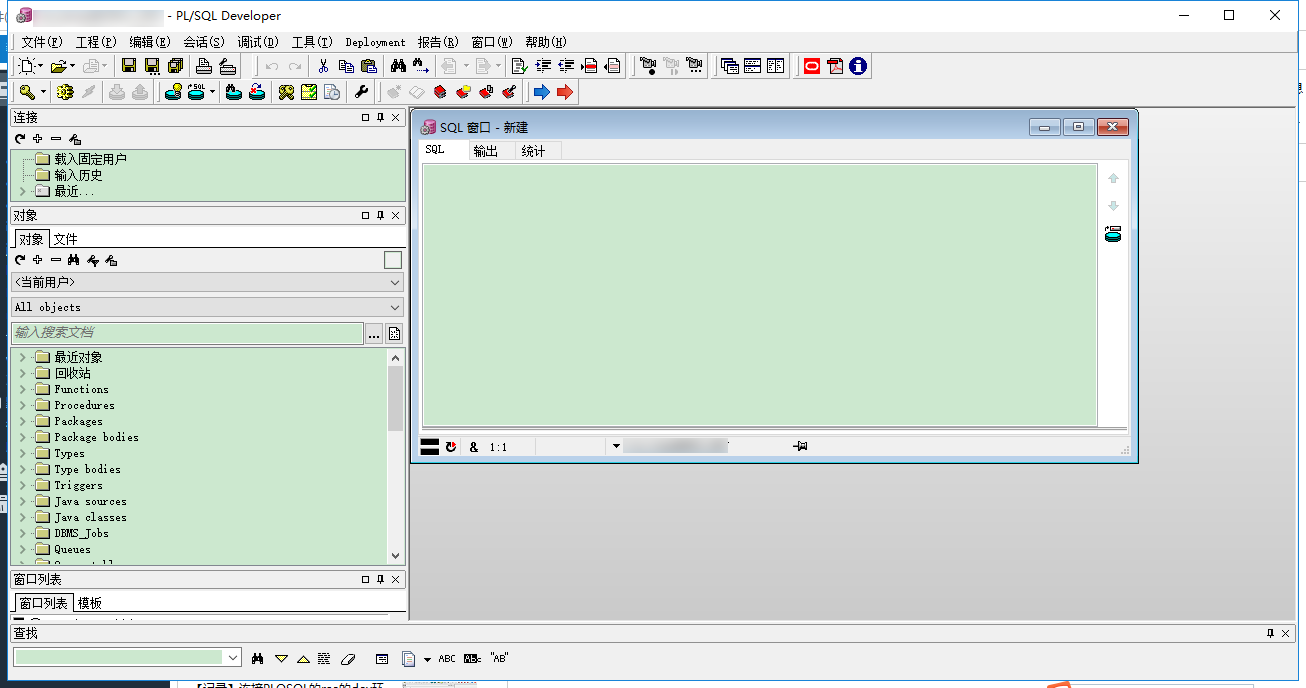
Task: Click the Copy icon in toolbar
Action: pos(346,66)
